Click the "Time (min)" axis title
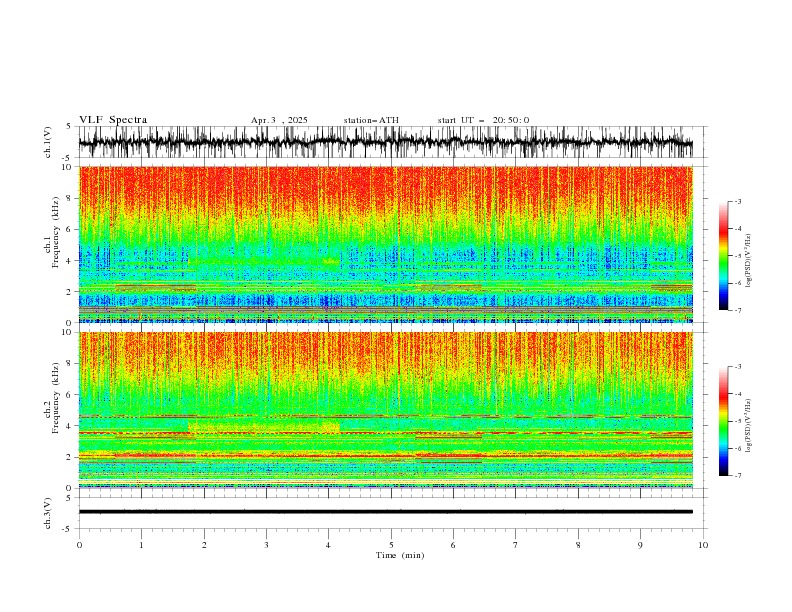Viewport: 792px width, 612px height. click(x=400, y=555)
